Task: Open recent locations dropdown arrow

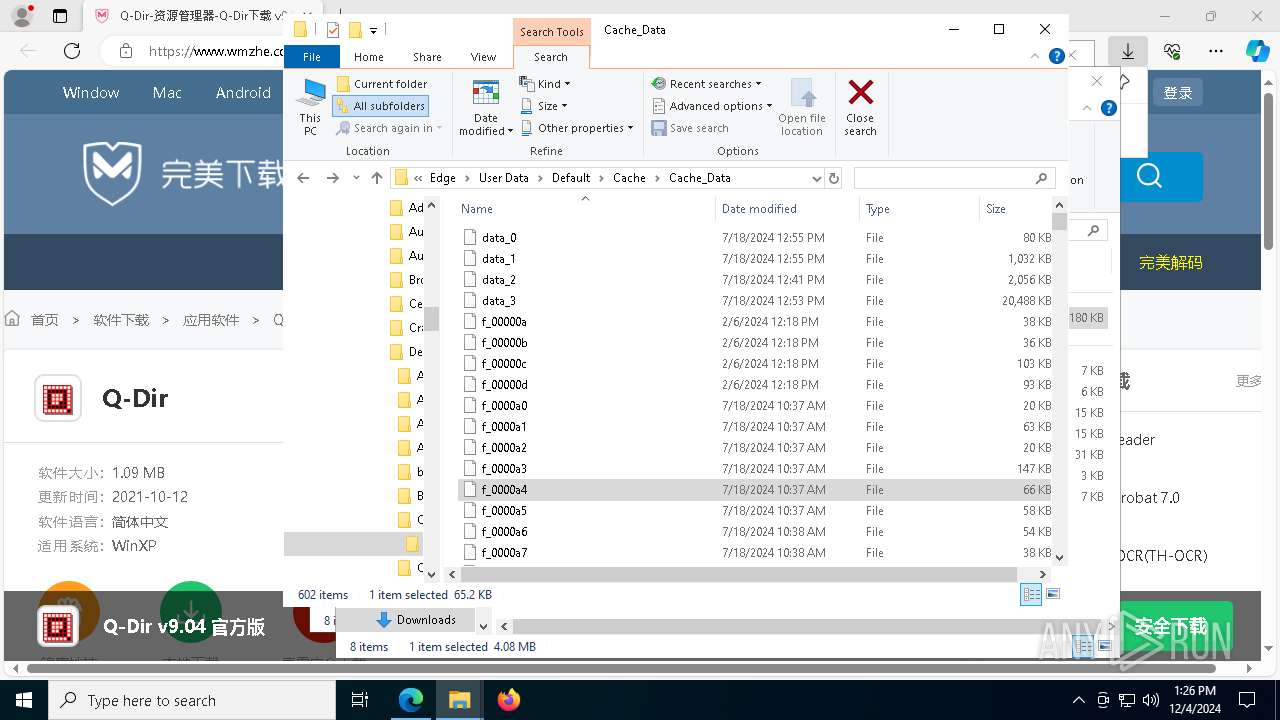Action: (356, 178)
